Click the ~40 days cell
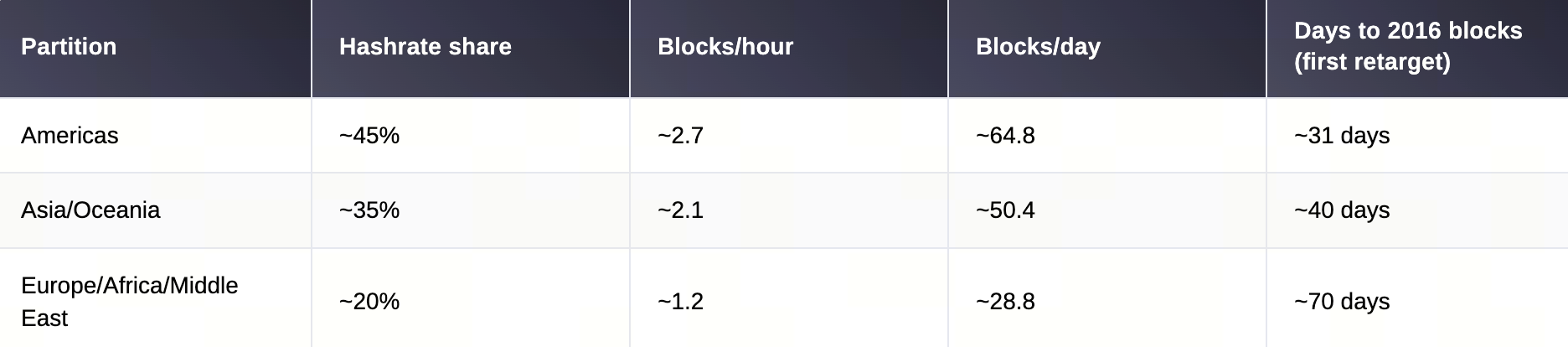The image size is (1568, 347). pos(1342,210)
